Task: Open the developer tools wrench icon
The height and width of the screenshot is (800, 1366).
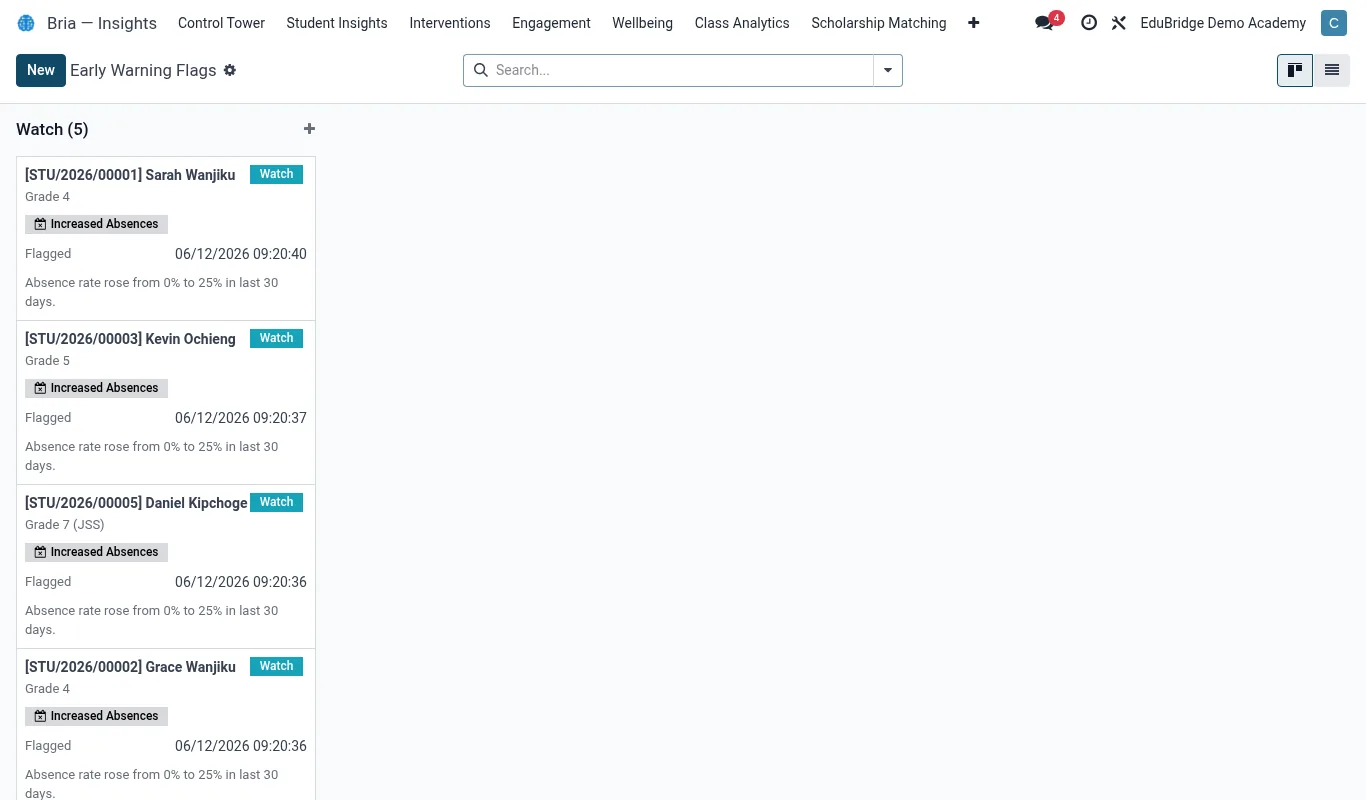Action: click(1119, 23)
